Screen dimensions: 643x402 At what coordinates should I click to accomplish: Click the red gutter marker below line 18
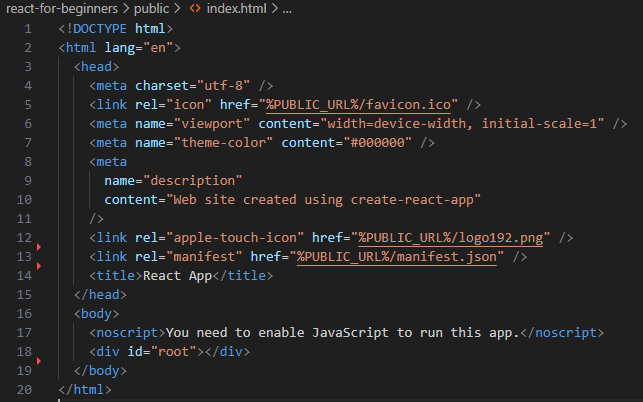pyautogui.click(x=39, y=361)
